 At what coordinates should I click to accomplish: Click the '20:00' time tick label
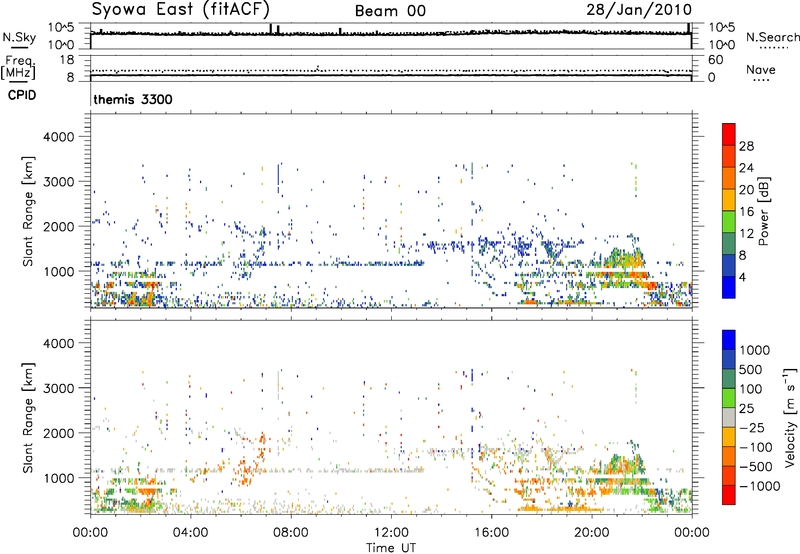coord(592,533)
